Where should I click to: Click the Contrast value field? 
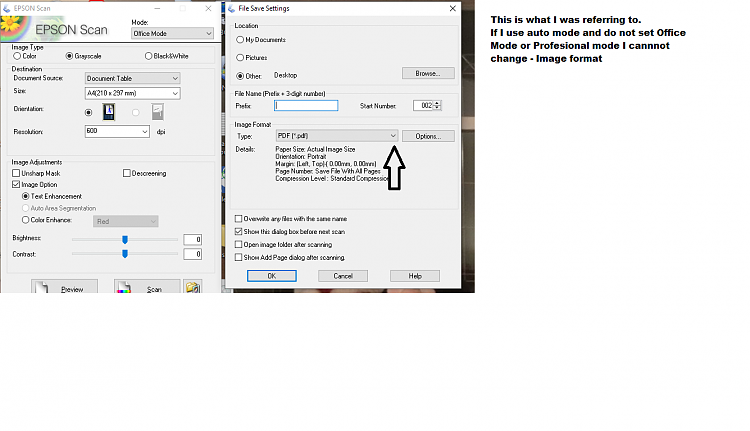pyautogui.click(x=193, y=254)
